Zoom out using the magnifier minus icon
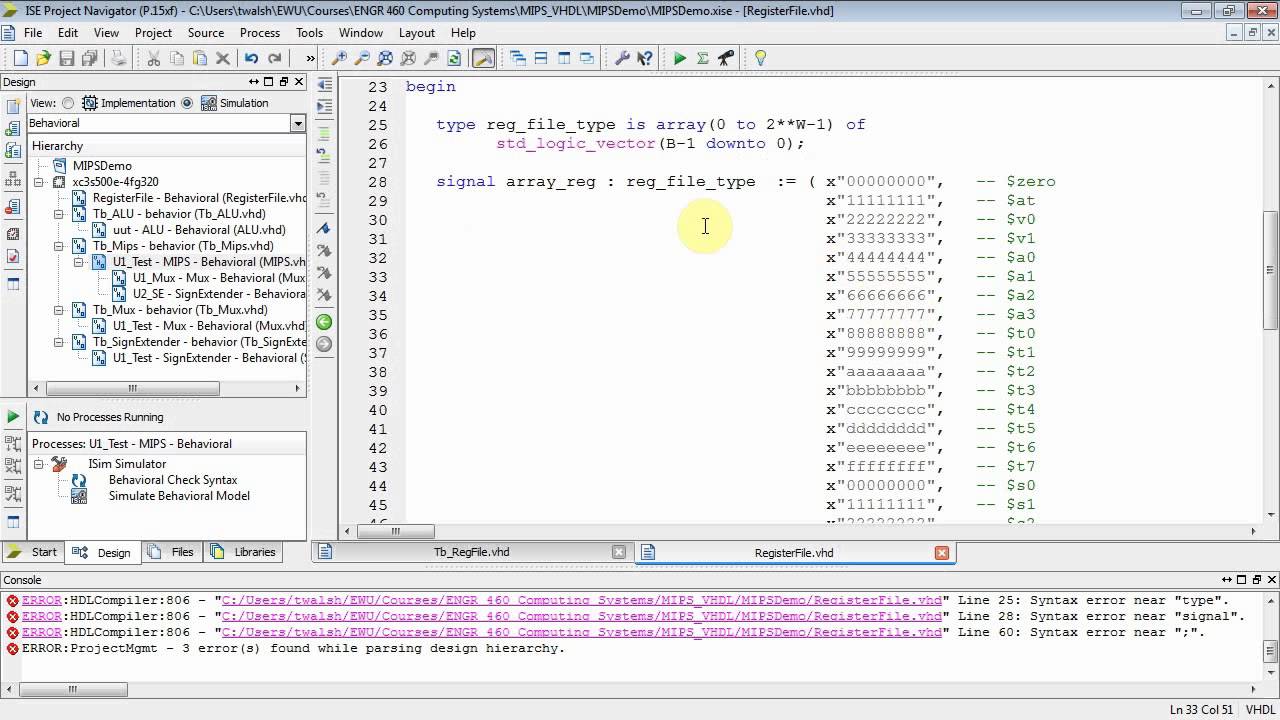Image resolution: width=1280 pixels, height=720 pixels. [x=363, y=58]
